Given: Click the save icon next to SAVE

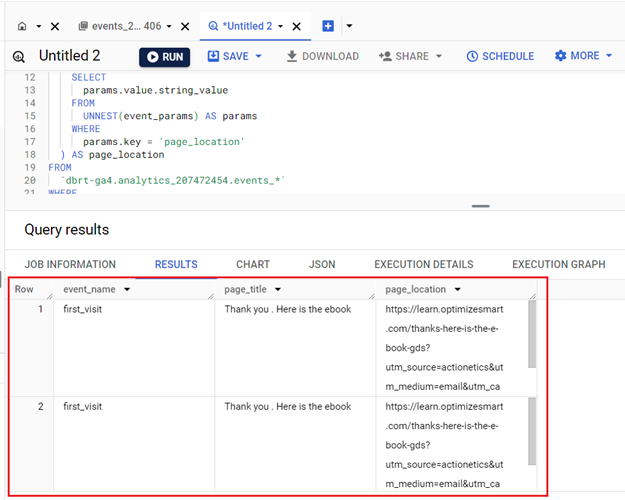Looking at the screenshot, I should 213,56.
